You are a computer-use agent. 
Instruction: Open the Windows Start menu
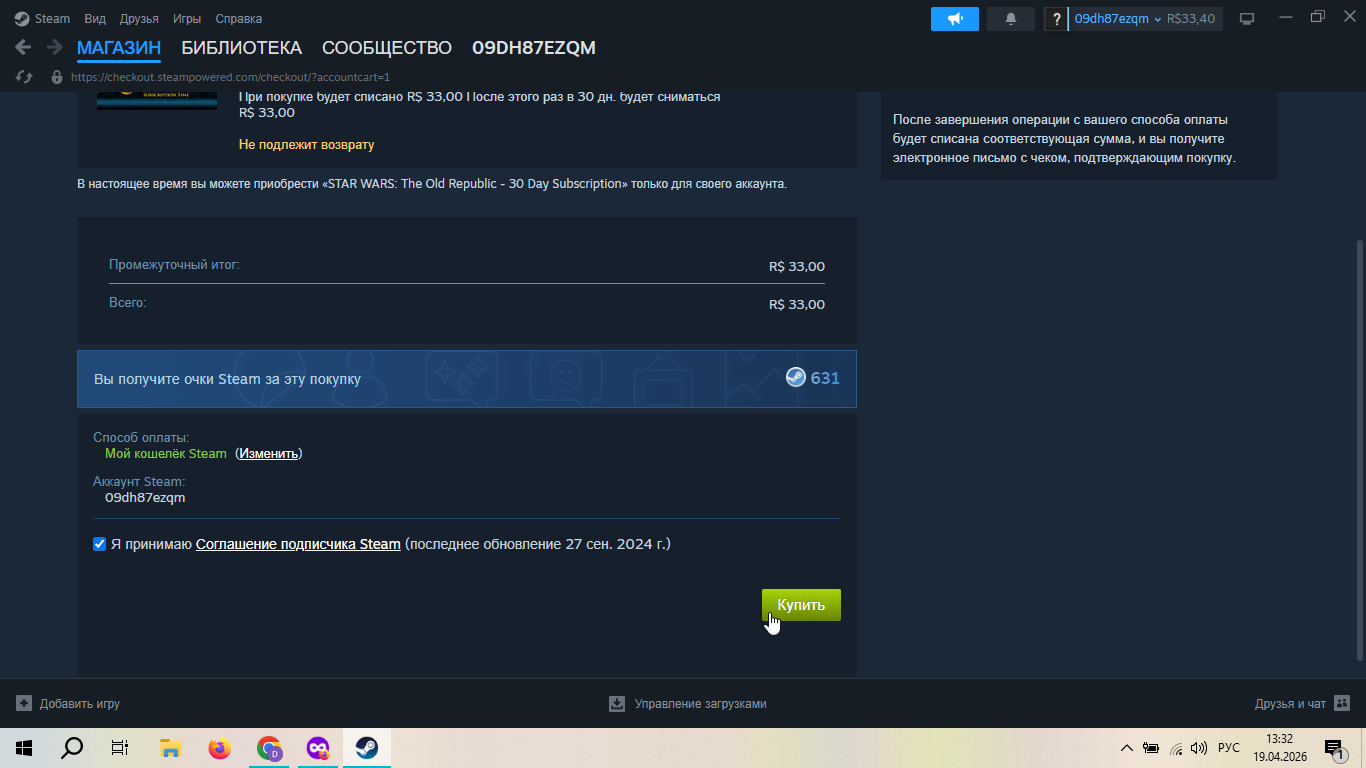pyautogui.click(x=24, y=747)
